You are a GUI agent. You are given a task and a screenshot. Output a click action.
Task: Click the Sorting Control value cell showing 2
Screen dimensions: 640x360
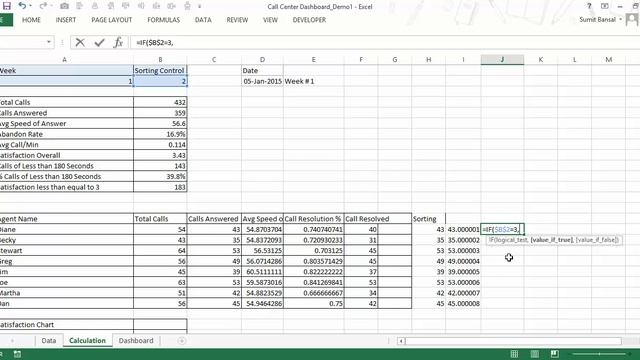click(160, 81)
